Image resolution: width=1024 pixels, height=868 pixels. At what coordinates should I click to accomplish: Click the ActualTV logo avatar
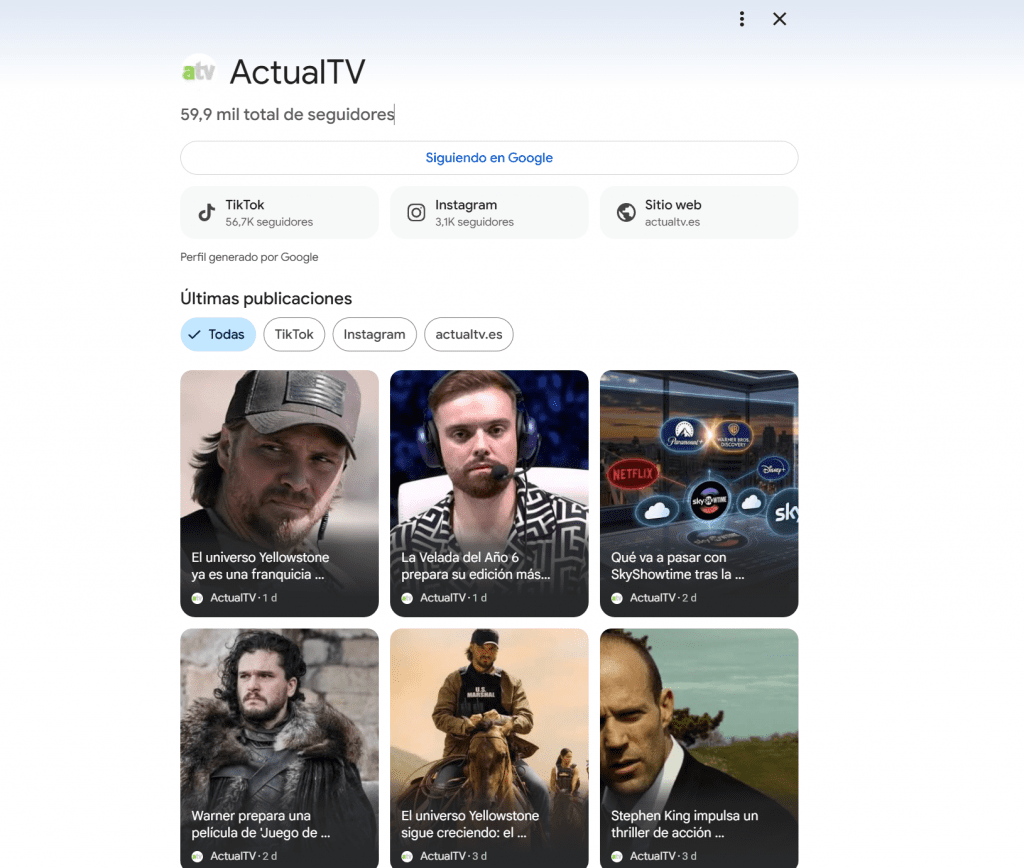click(x=198, y=72)
